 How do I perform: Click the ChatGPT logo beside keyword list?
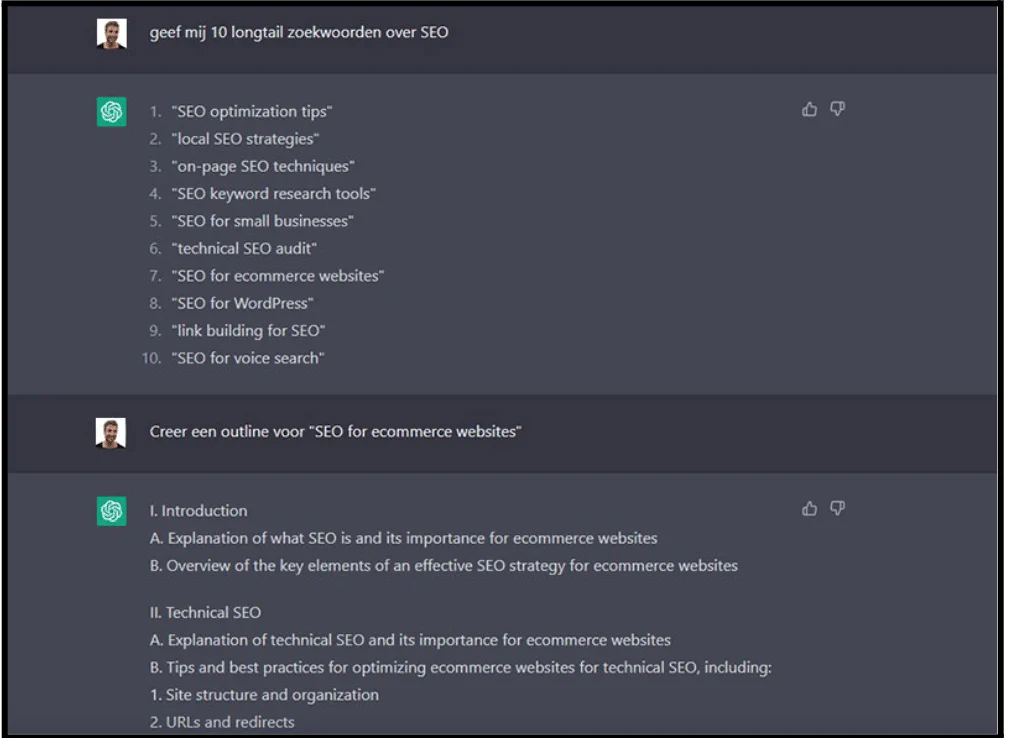point(111,111)
